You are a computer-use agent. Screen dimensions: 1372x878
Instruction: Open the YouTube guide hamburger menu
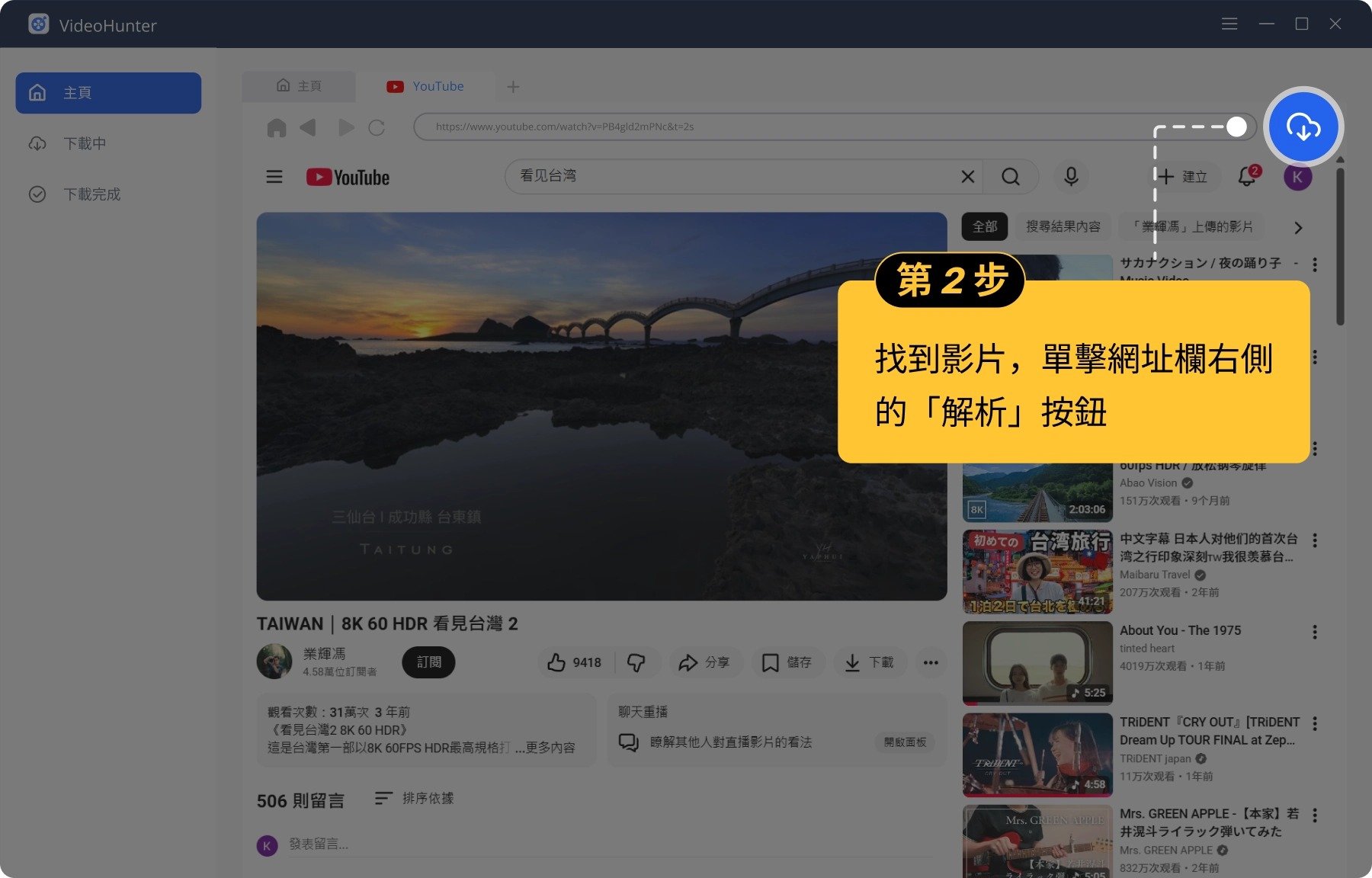274,177
